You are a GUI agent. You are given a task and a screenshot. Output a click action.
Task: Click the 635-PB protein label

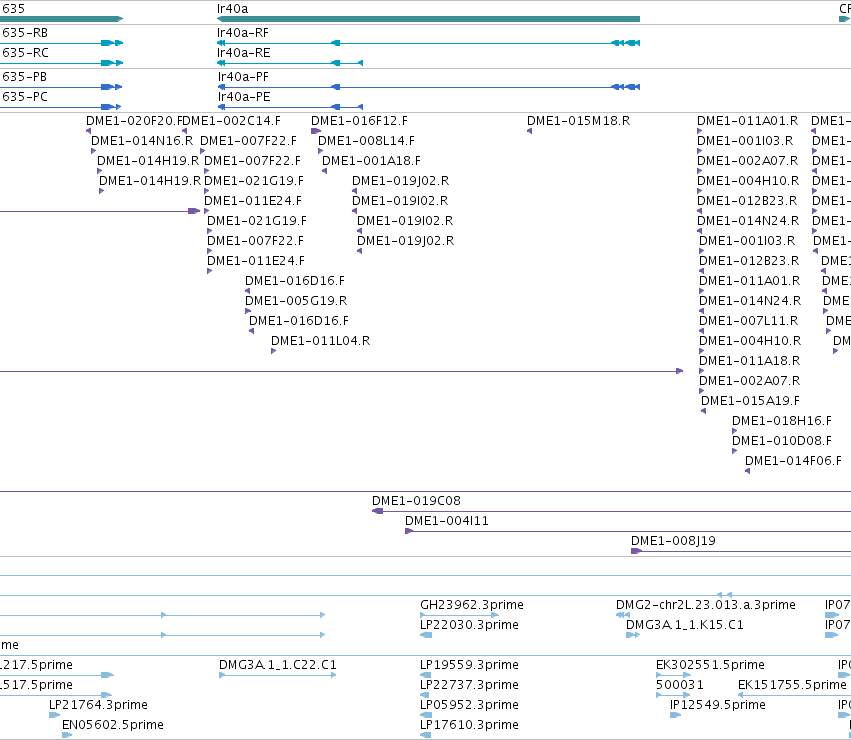[24, 77]
